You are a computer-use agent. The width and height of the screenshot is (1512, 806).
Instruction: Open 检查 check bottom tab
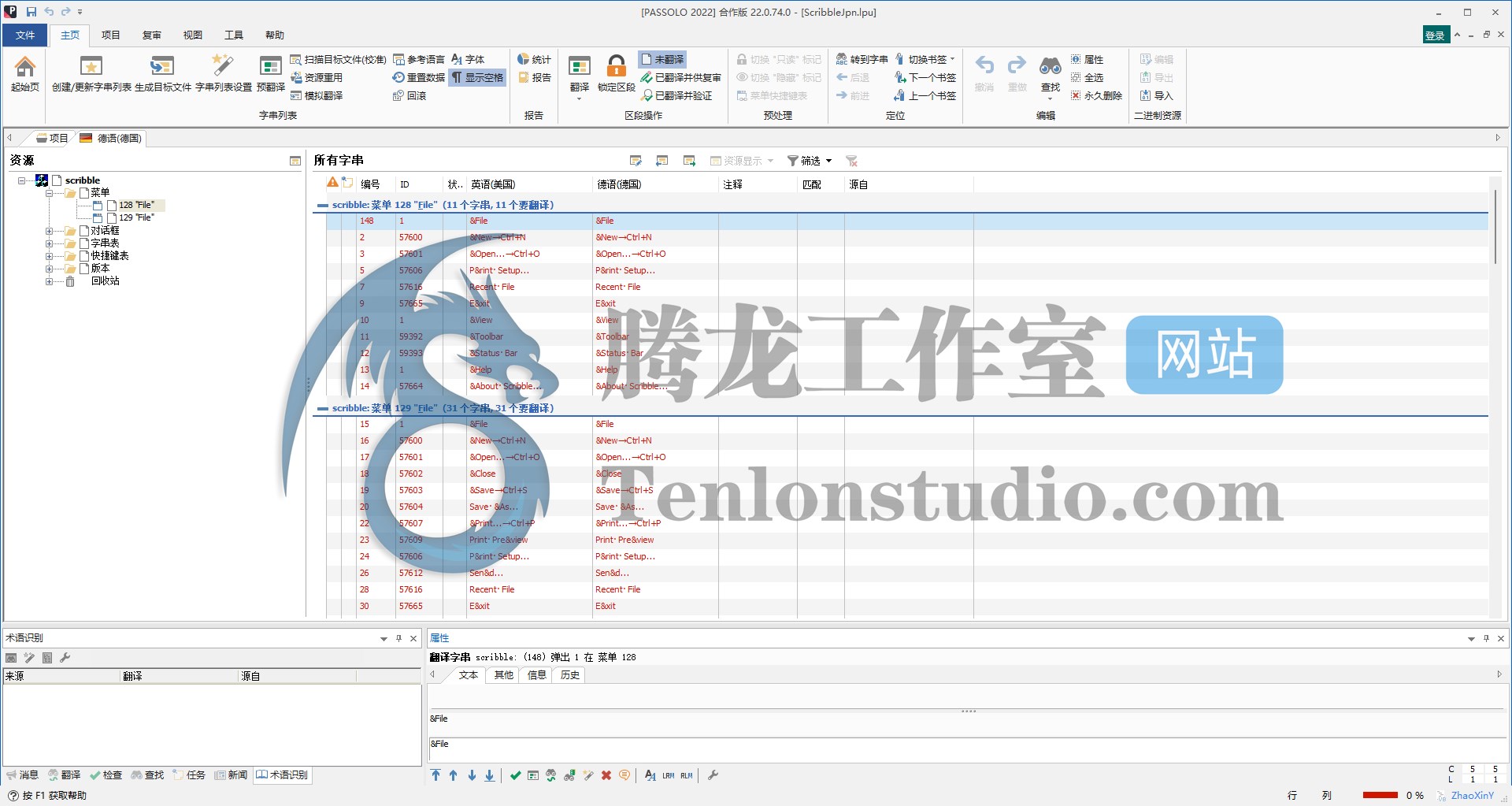pyautogui.click(x=106, y=775)
